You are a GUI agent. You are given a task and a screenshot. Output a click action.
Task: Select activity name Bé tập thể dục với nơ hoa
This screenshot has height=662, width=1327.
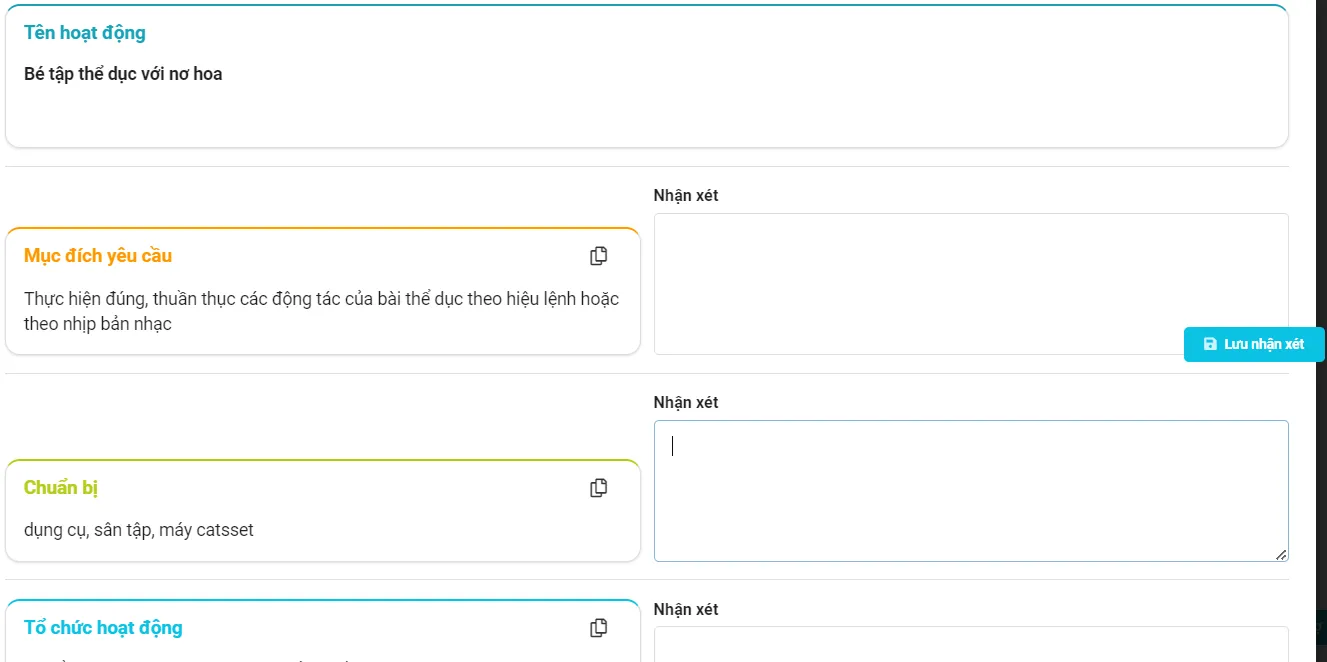click(123, 74)
